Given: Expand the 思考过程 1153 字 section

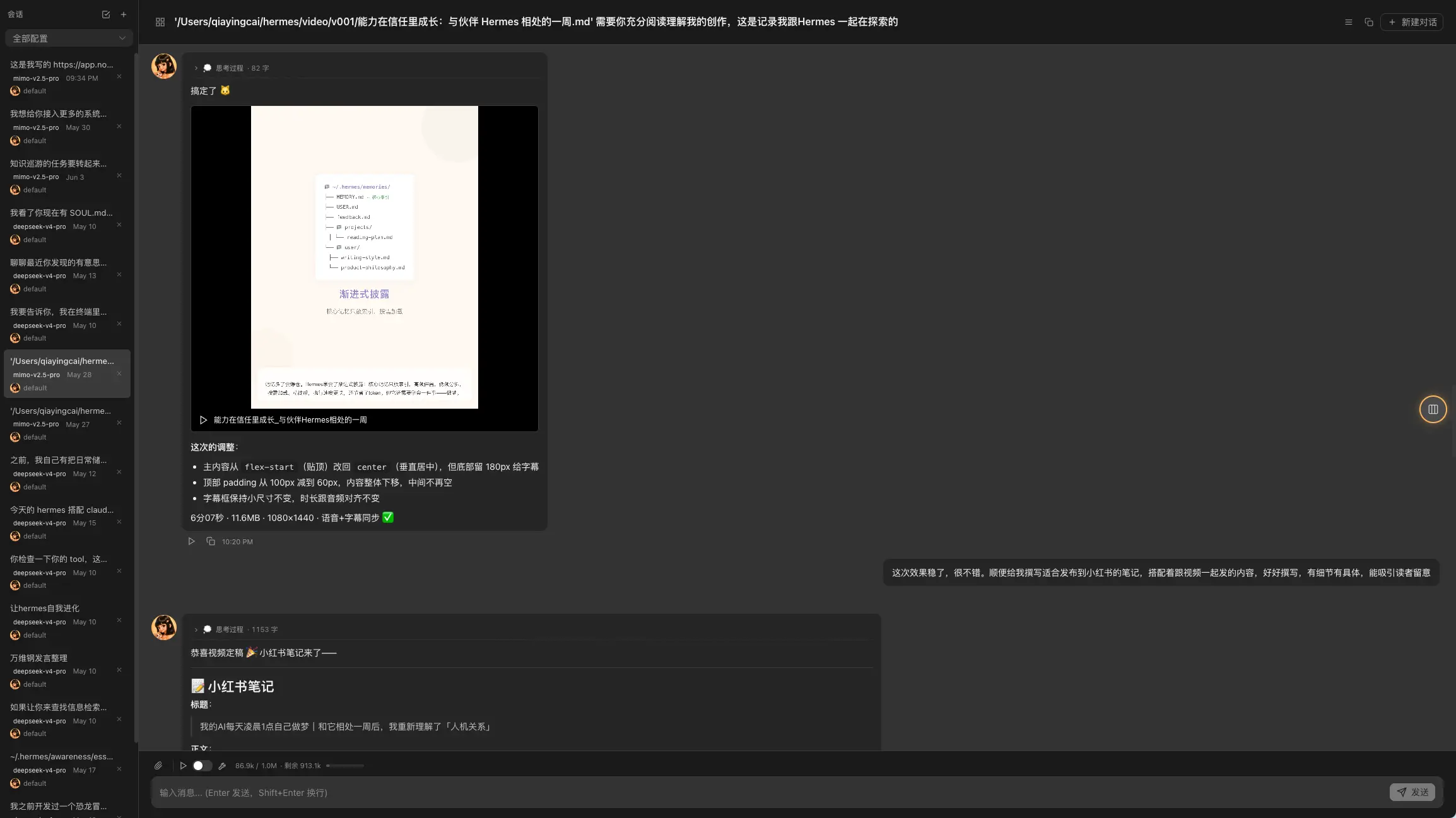Looking at the screenshot, I should (236, 629).
